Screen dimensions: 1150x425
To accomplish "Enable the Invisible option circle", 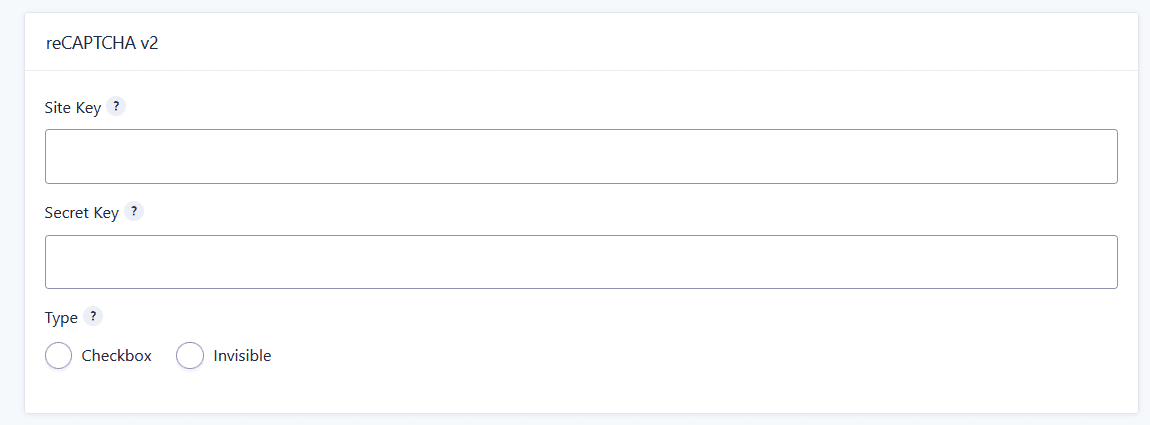I will [x=190, y=356].
